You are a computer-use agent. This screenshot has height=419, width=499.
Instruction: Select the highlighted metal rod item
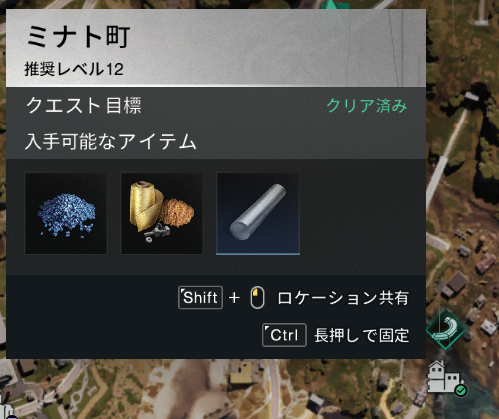coord(258,214)
